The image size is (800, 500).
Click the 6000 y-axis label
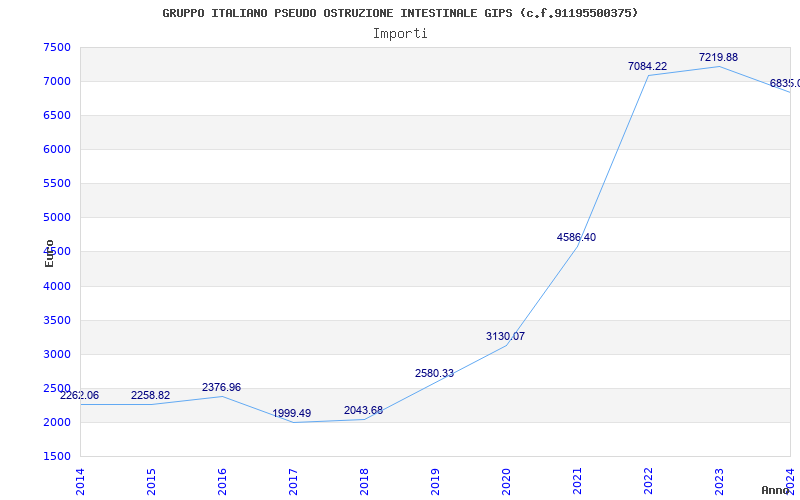click(57, 149)
